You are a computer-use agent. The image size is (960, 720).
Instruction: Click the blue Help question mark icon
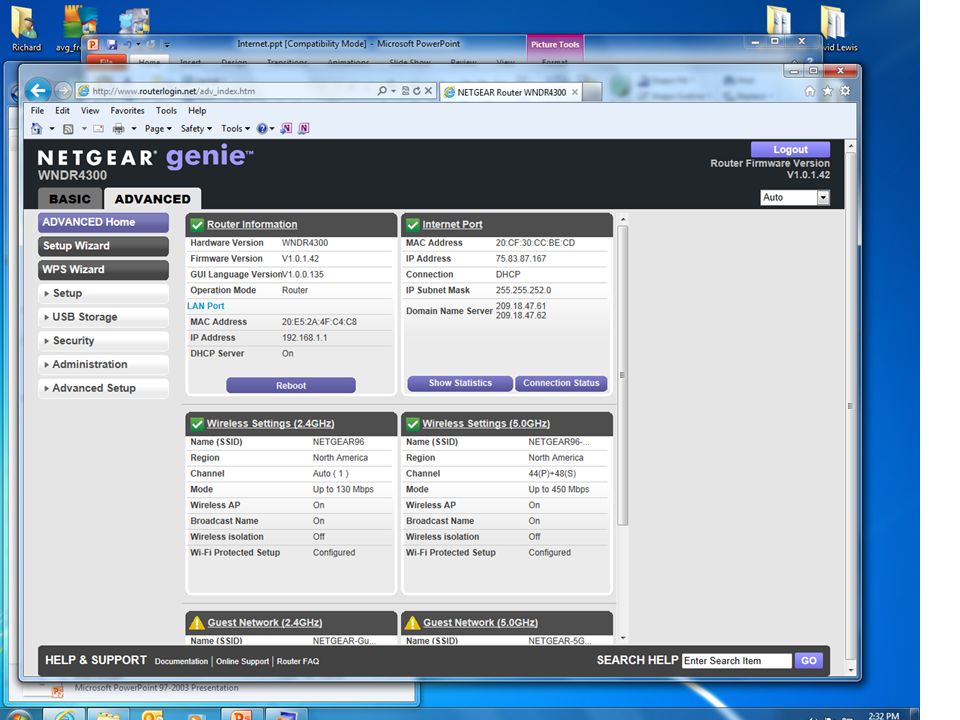pos(262,129)
